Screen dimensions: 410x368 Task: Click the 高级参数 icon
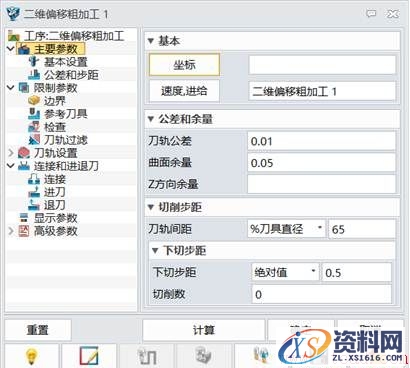point(24,231)
